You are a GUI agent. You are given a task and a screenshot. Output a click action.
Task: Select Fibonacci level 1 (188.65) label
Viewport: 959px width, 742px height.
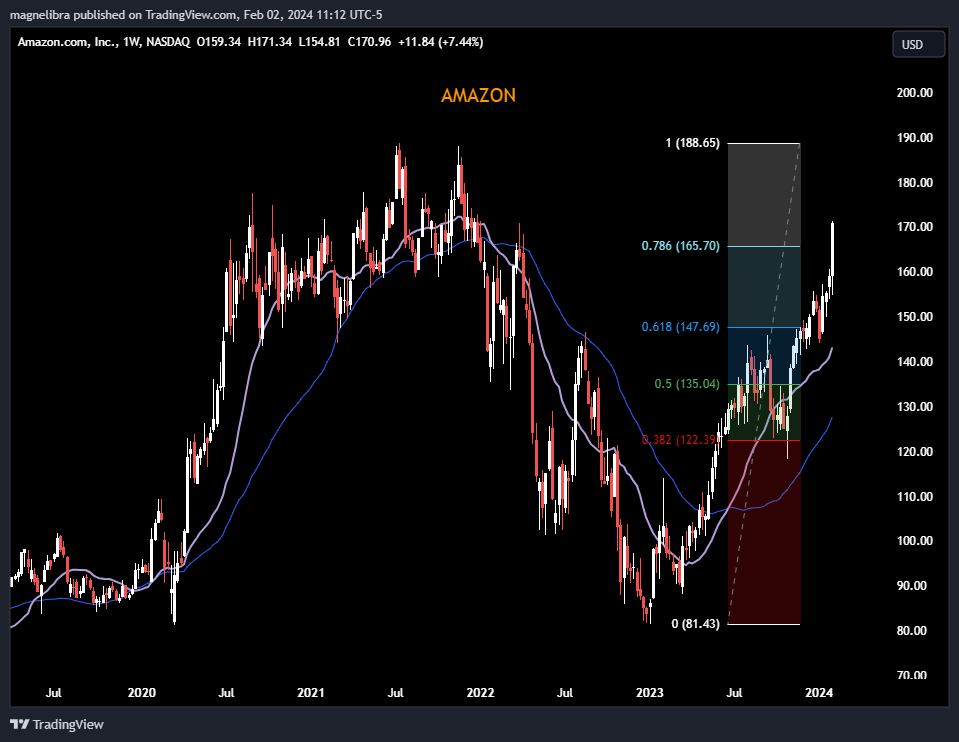[692, 143]
